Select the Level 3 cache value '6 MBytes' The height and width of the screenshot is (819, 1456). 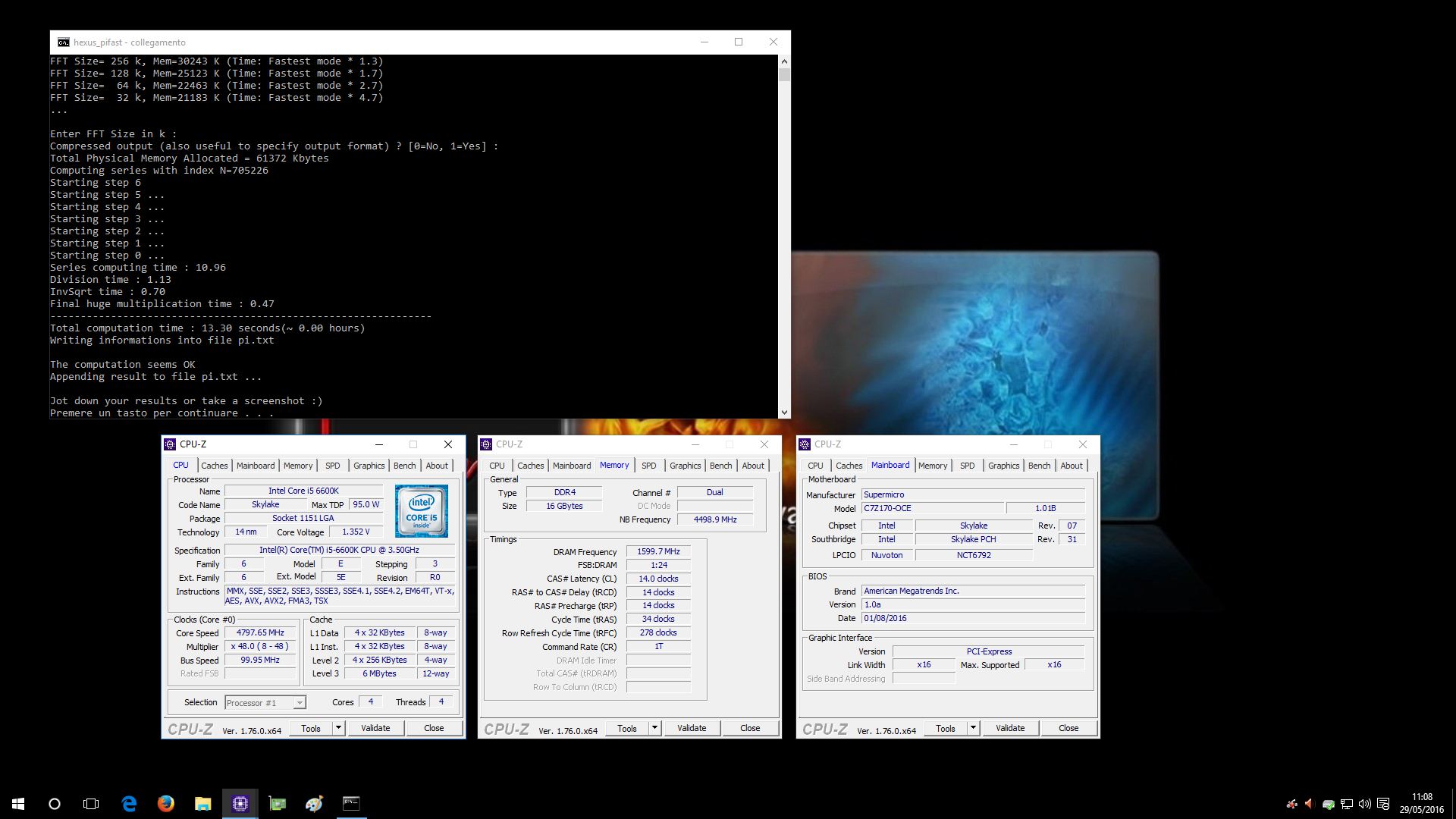(379, 673)
